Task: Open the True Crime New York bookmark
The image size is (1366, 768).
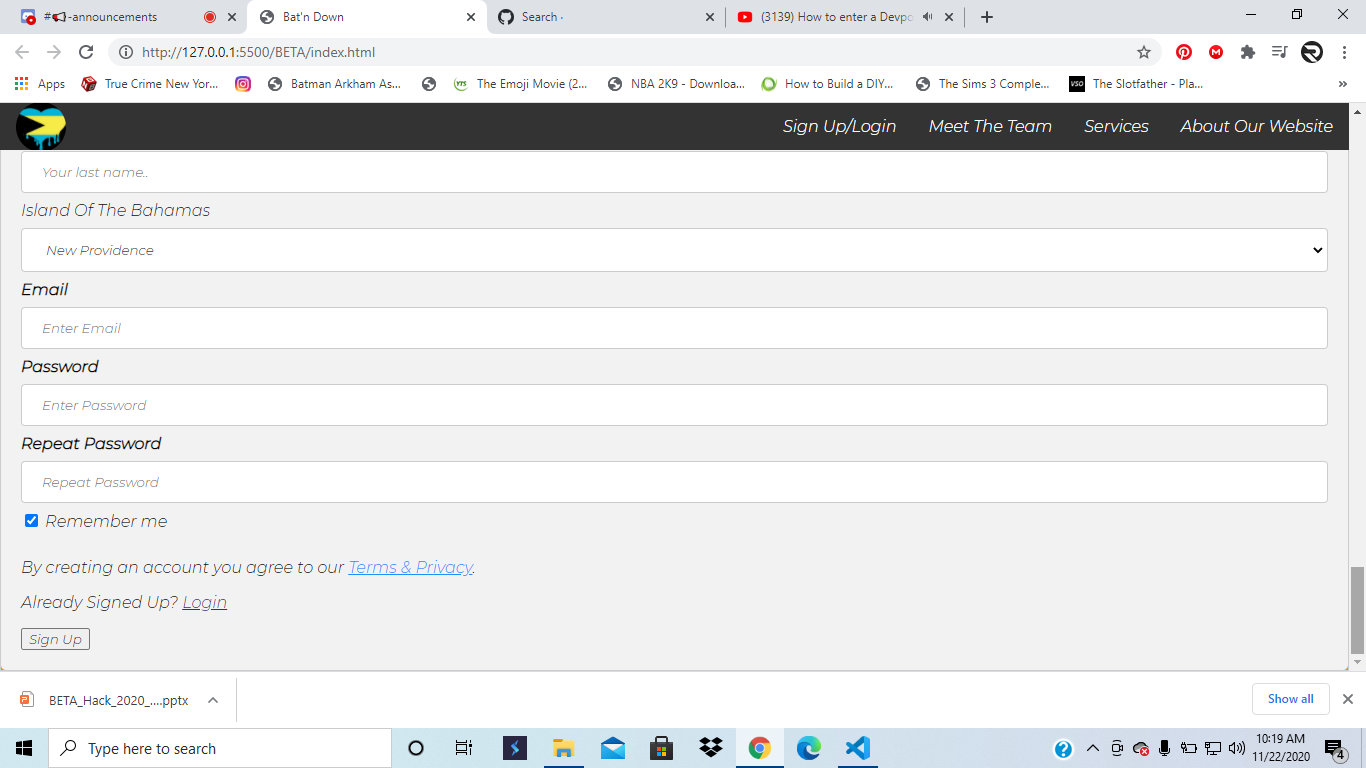Action: 150,84
